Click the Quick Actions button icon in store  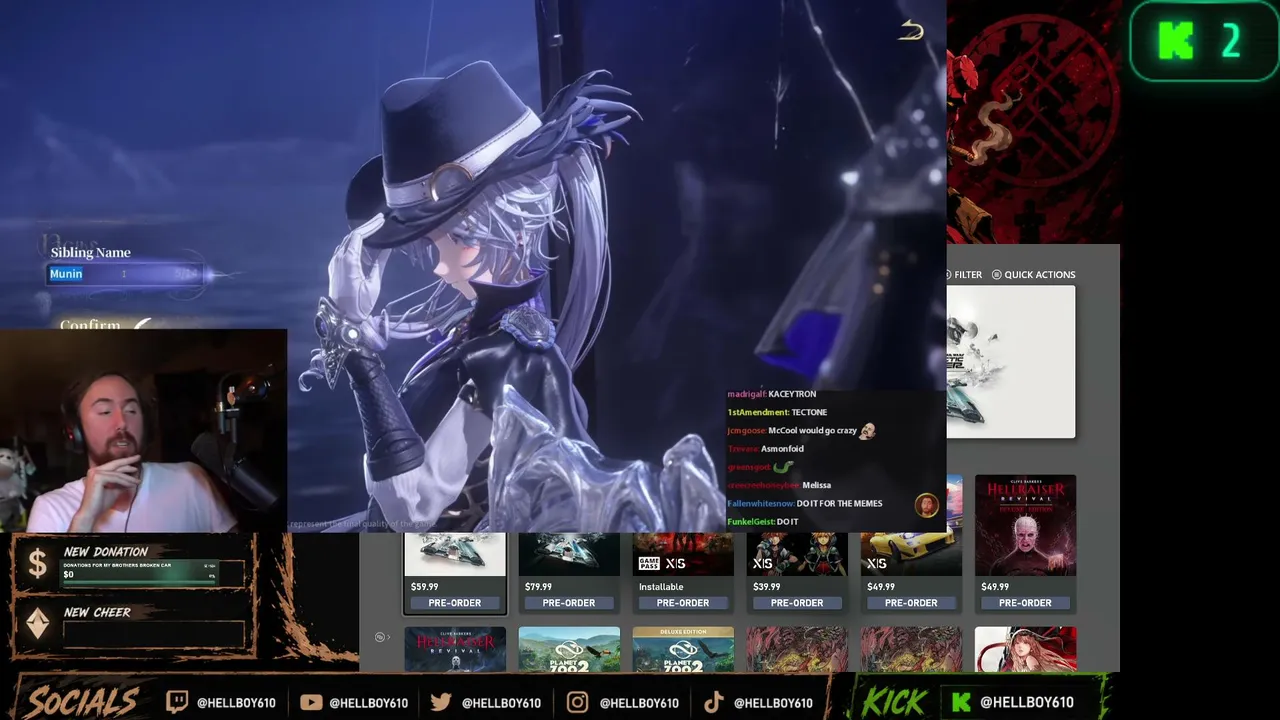996,274
